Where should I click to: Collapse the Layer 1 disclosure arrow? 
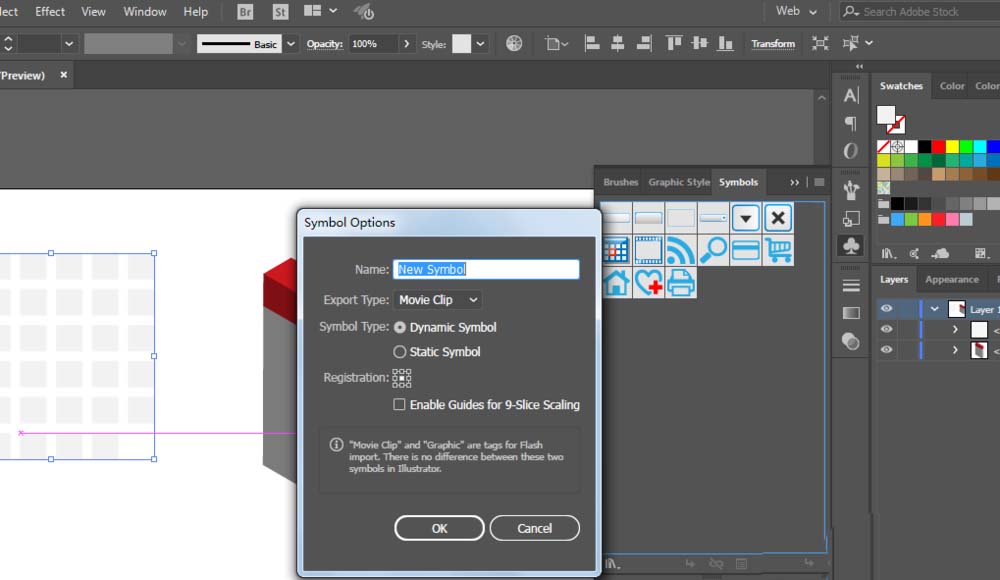[934, 309]
